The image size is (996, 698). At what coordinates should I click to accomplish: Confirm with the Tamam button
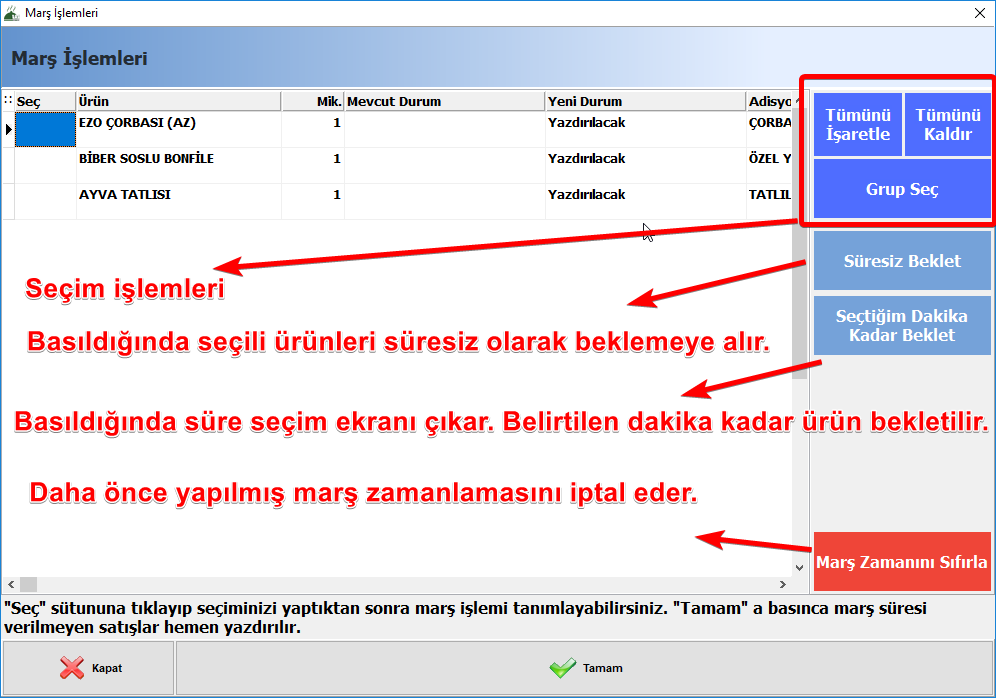pos(584,668)
